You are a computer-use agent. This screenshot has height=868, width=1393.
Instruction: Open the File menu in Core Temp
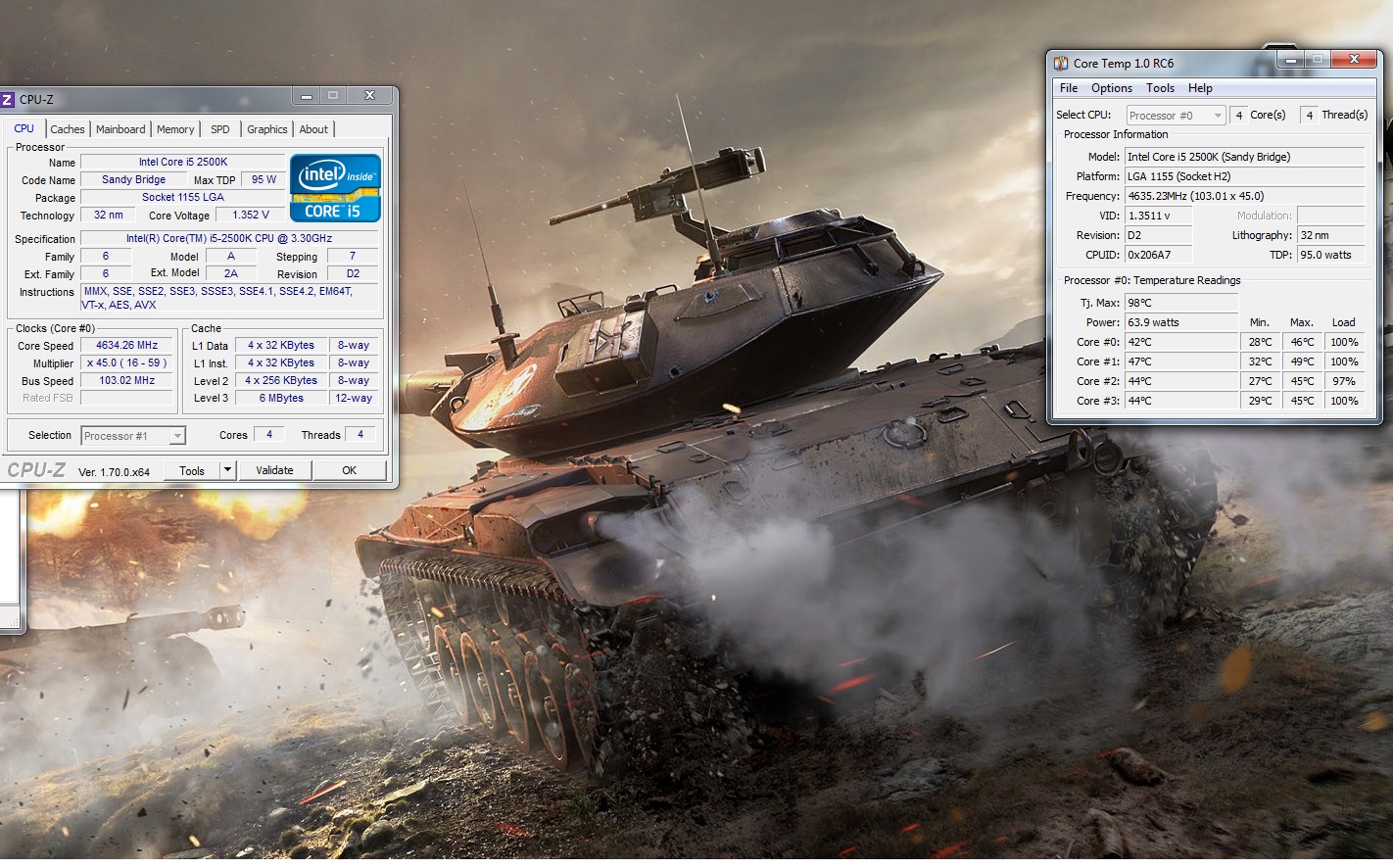click(1069, 88)
